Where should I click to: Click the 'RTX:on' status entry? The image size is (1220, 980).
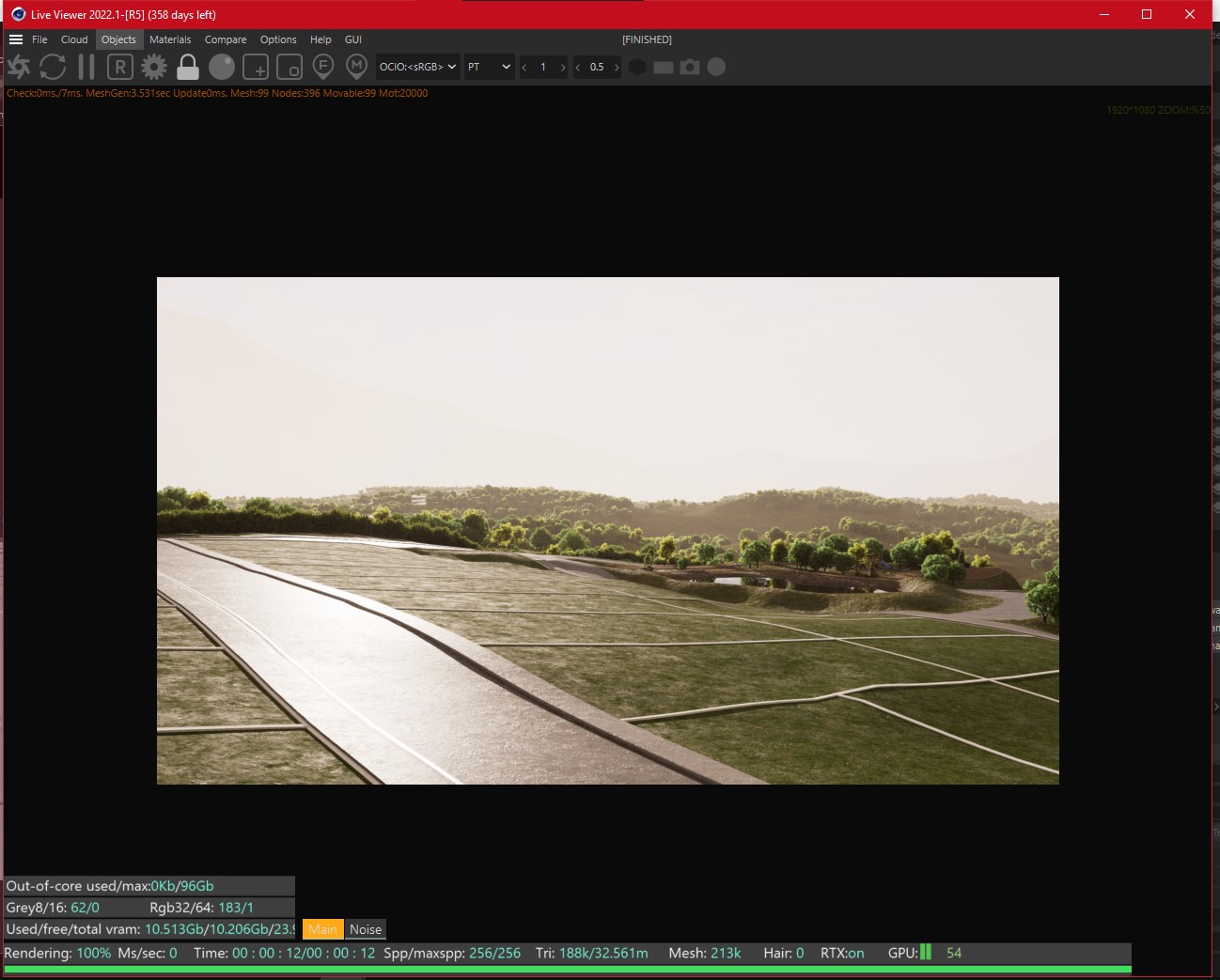tap(842, 953)
